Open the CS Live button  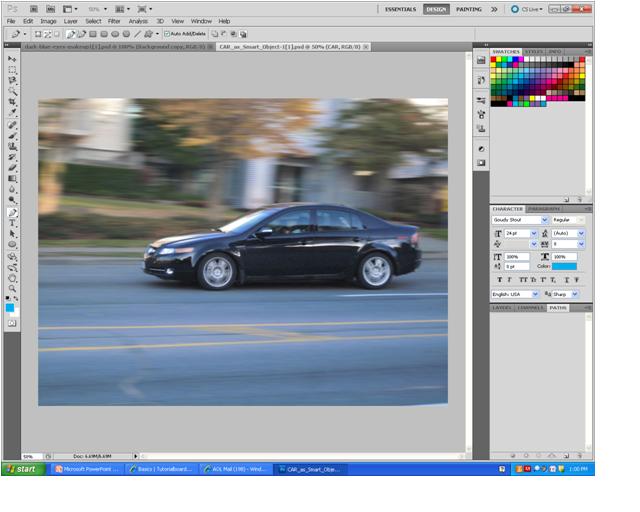tap(527, 9)
